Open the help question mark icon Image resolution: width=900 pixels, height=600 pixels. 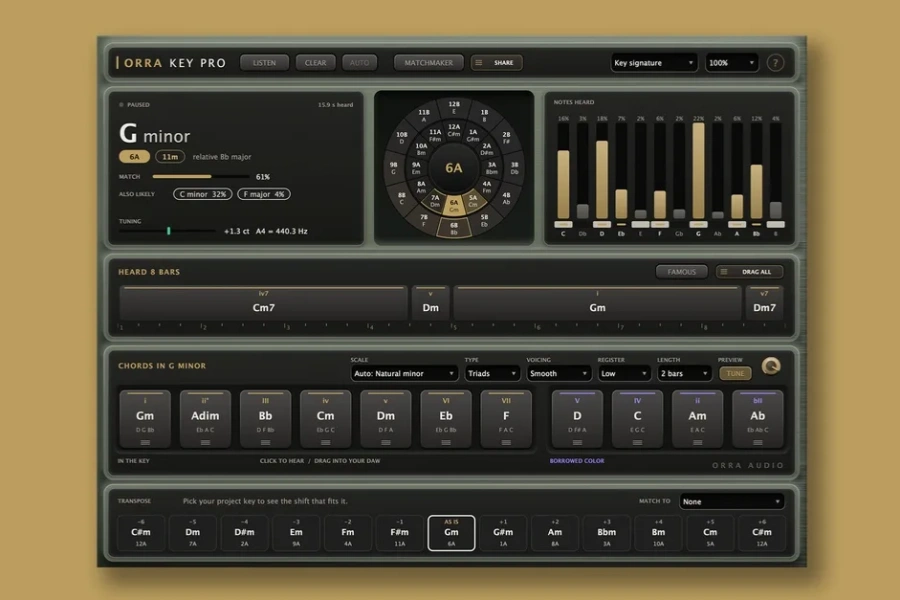(x=775, y=63)
